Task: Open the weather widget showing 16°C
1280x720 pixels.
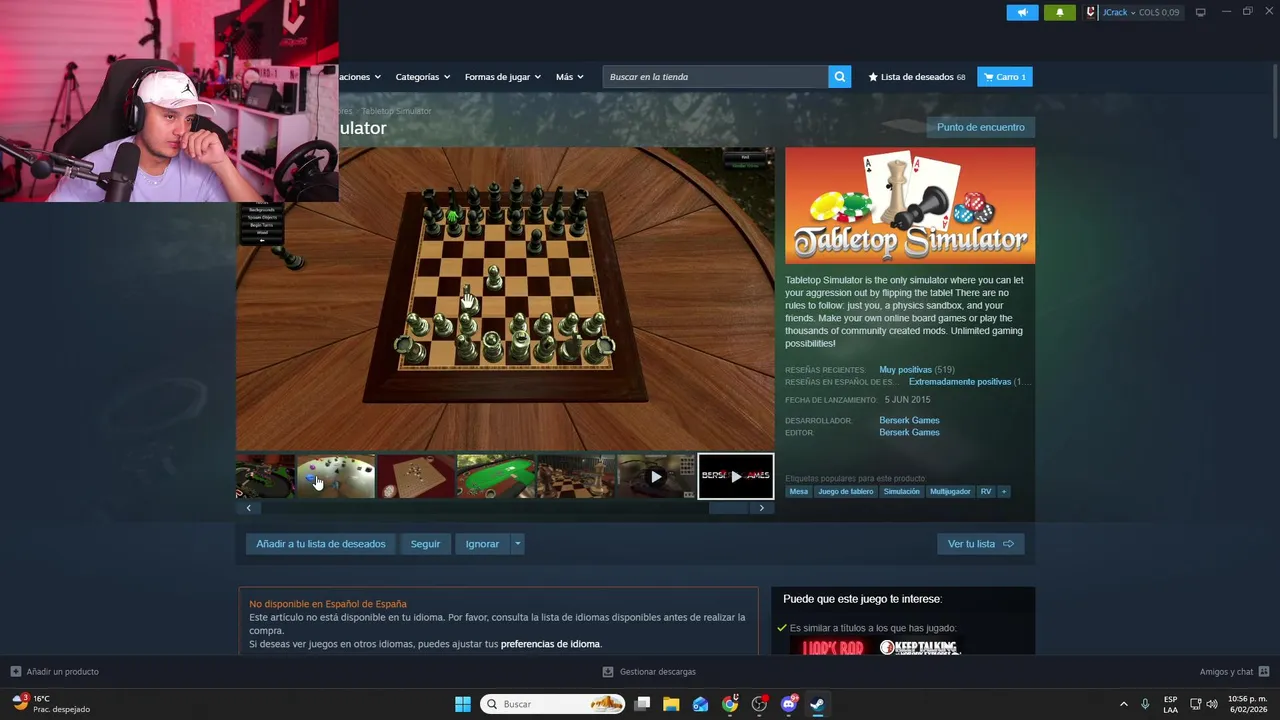Action: click(52, 704)
